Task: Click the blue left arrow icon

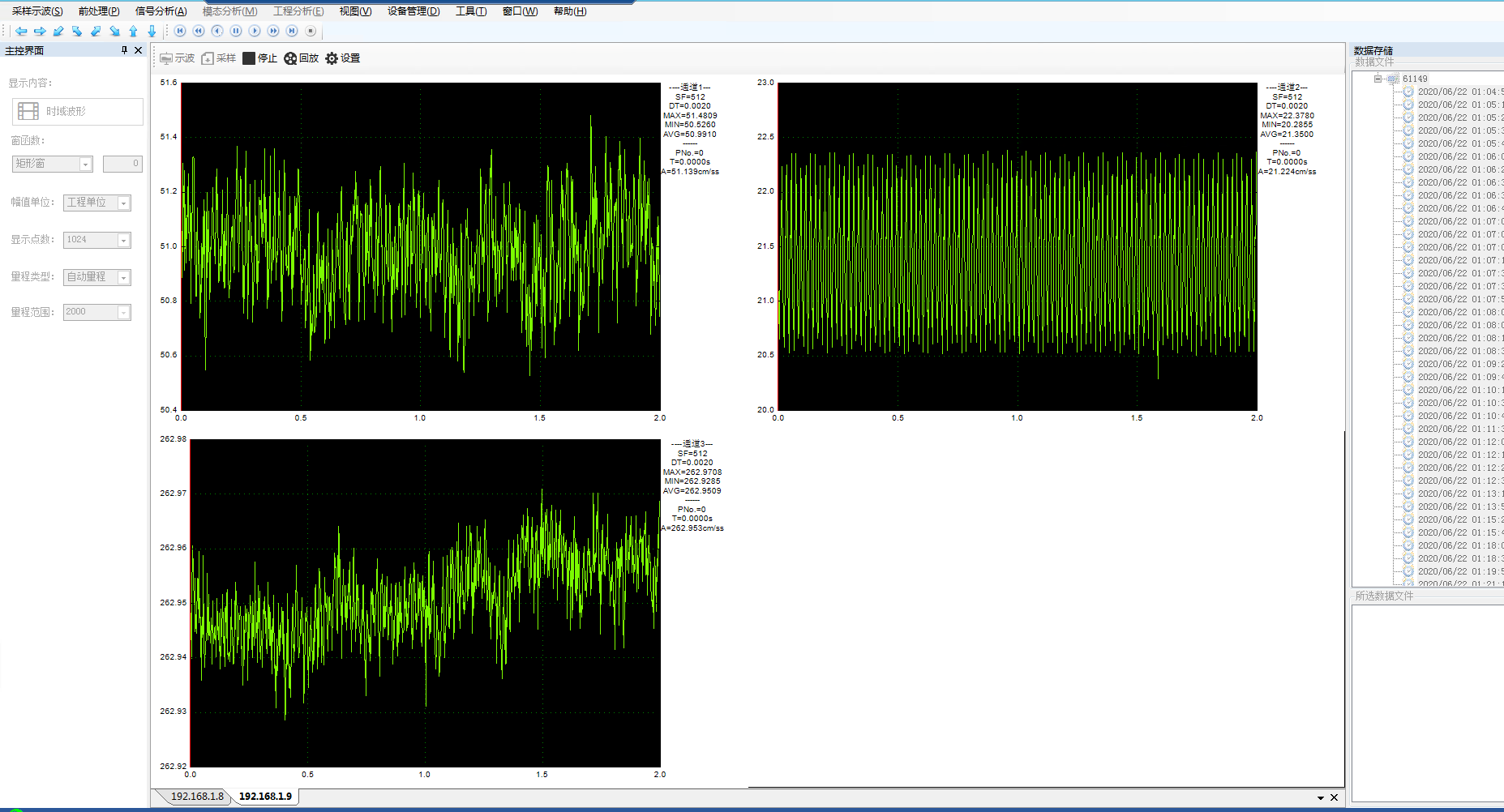Action: point(21,32)
